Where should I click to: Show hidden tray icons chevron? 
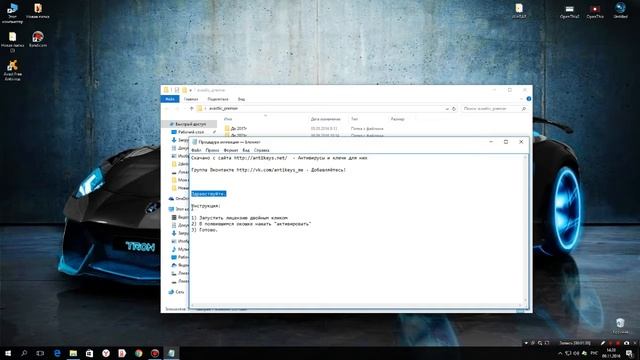(560, 353)
